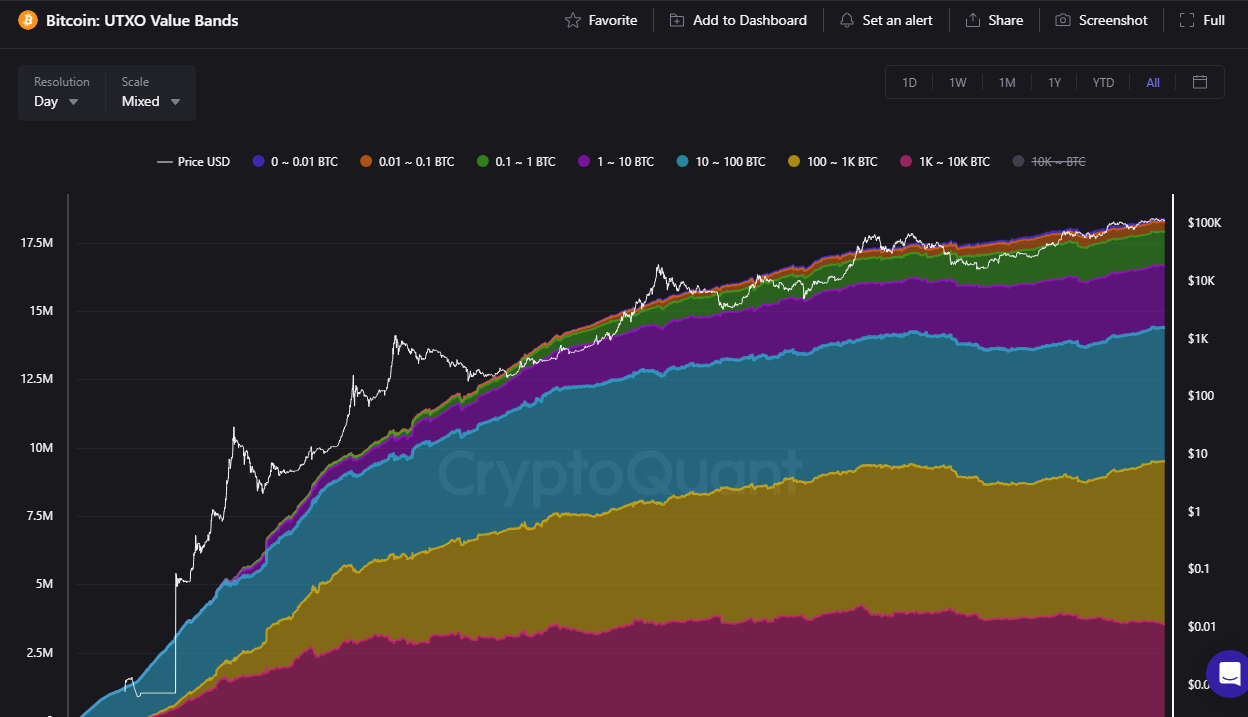Click the $1K right axis label
The image size is (1248, 717).
[x=1198, y=339]
